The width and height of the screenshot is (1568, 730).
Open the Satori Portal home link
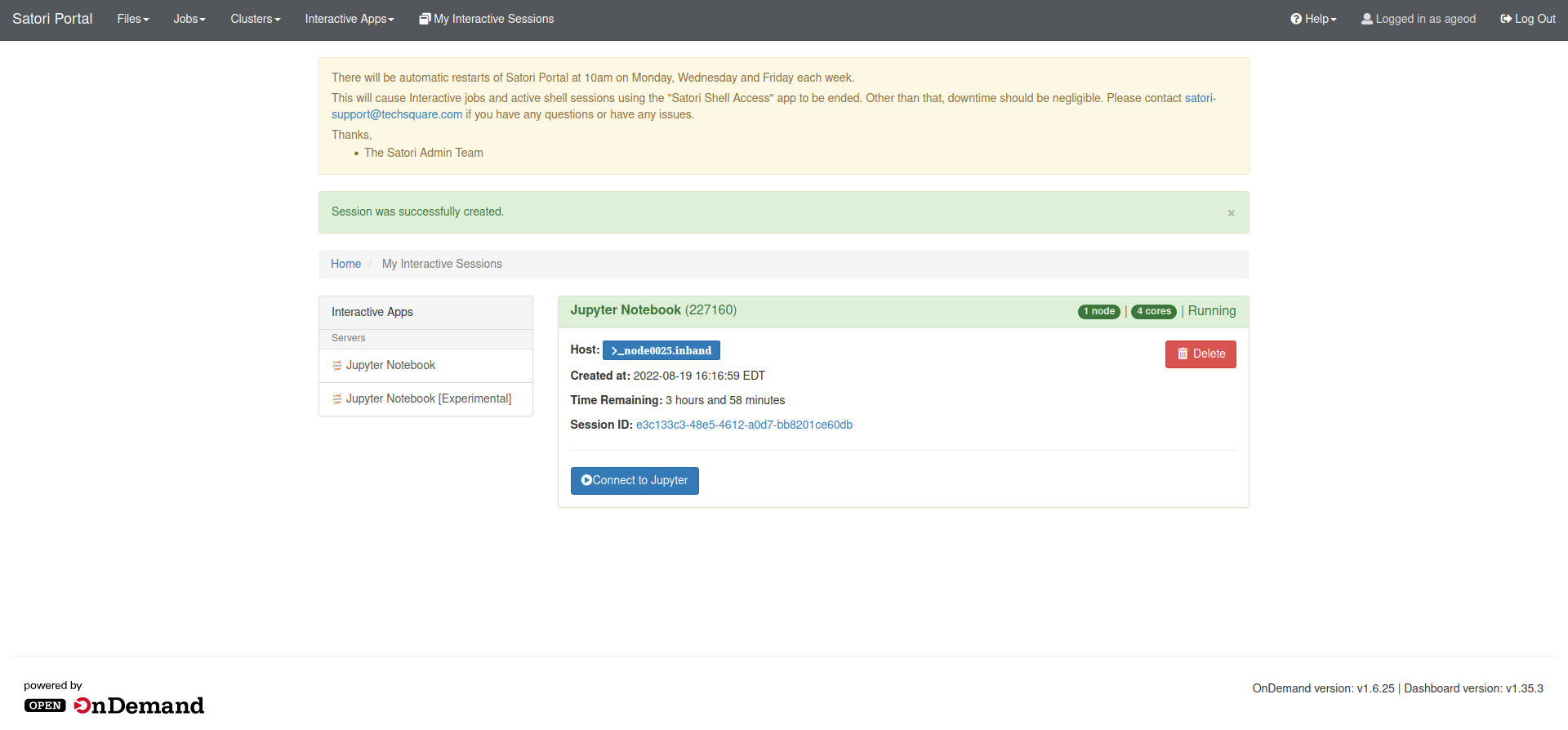coord(52,19)
